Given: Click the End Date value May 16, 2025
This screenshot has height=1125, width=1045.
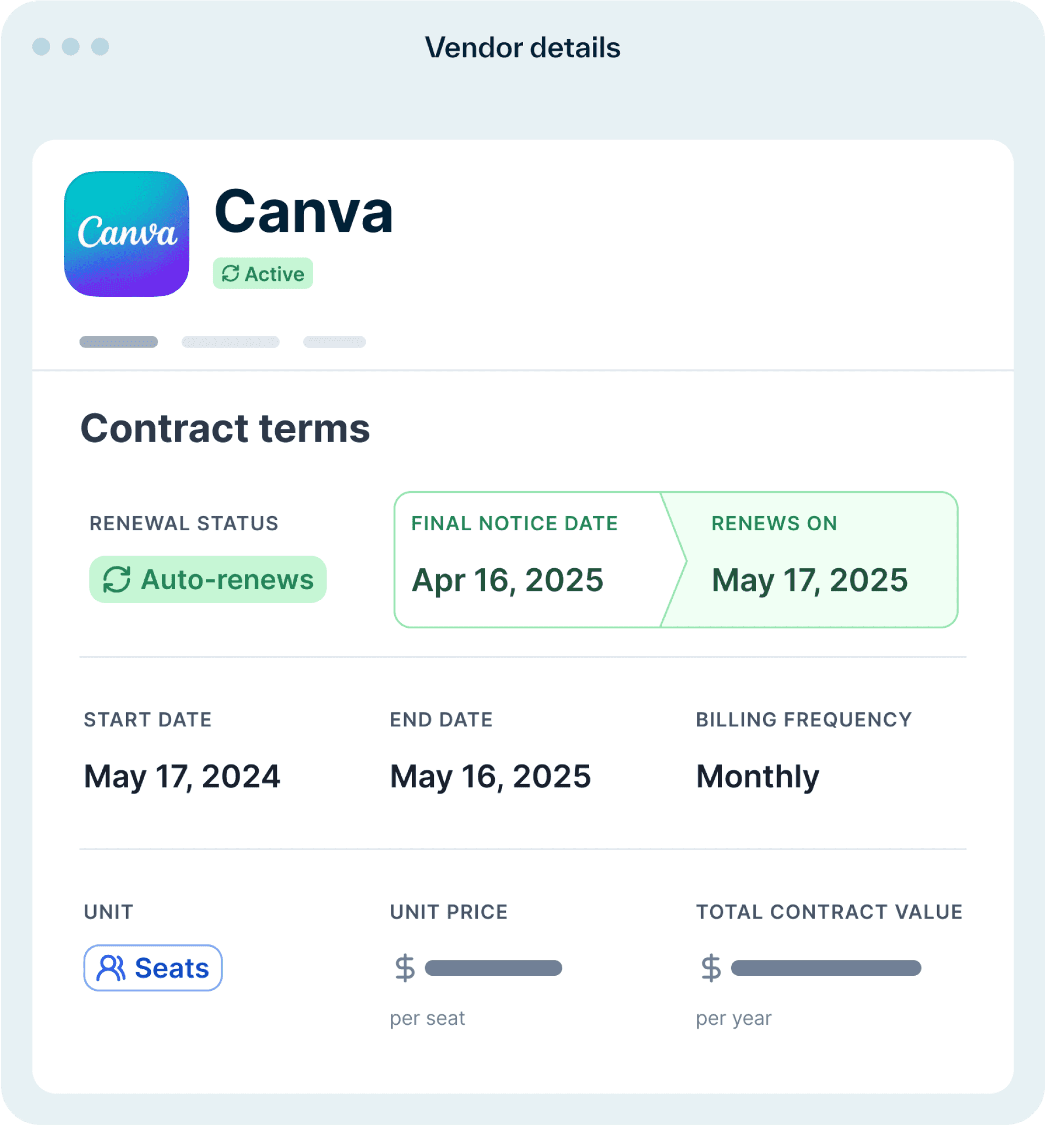Looking at the screenshot, I should click(490, 777).
